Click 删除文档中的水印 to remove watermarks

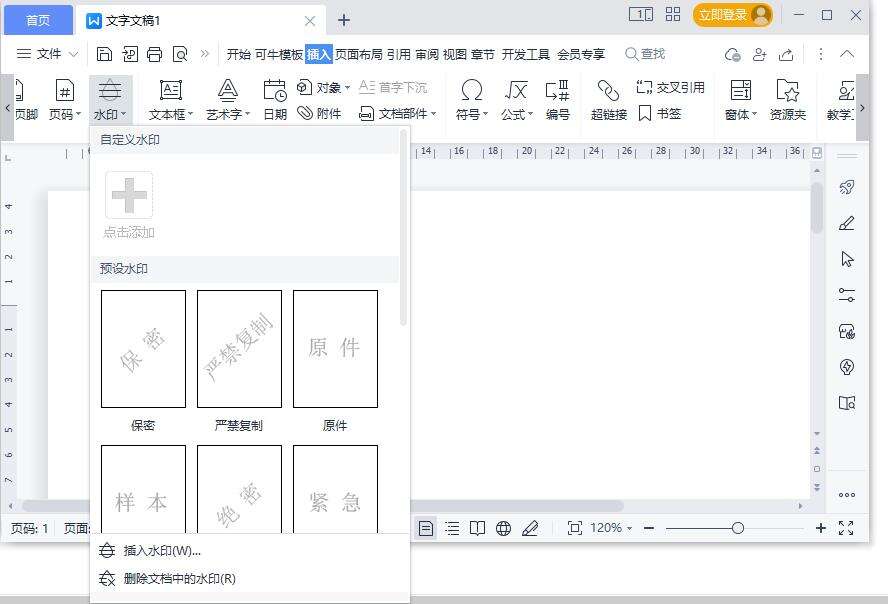point(180,578)
